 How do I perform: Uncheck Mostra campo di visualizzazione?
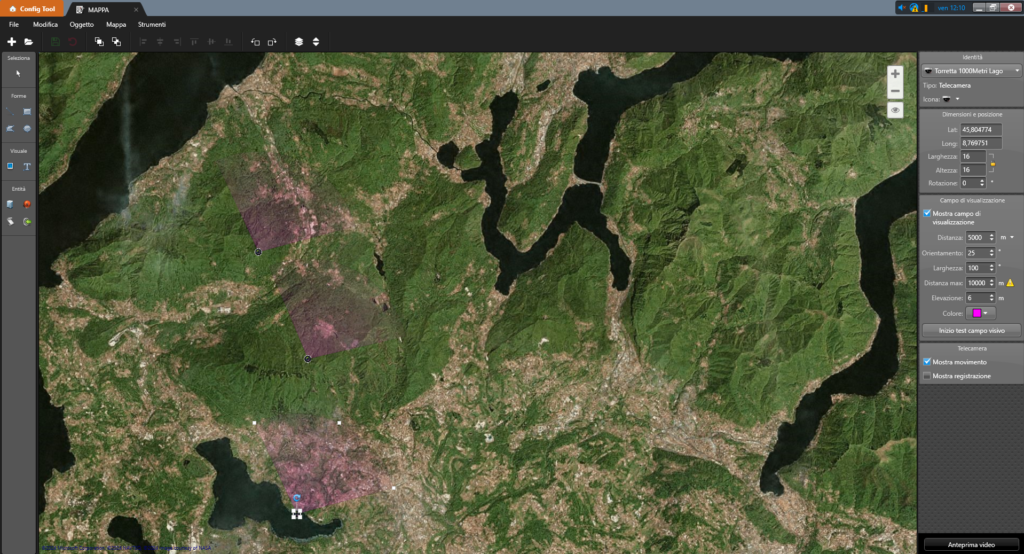pyautogui.click(x=927, y=213)
